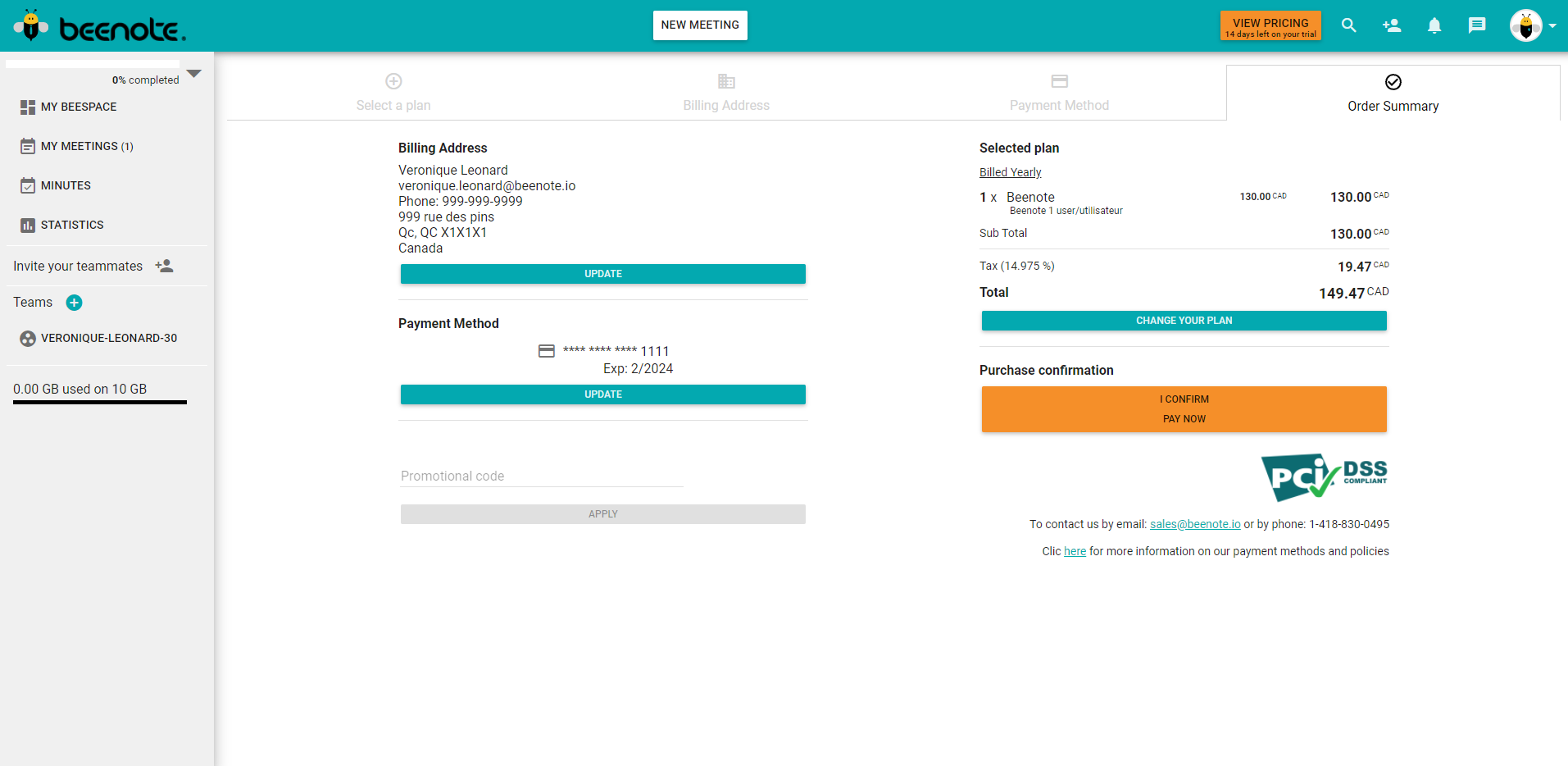Click the Payment Method card icon
The height and width of the screenshot is (766, 1568).
1060,81
